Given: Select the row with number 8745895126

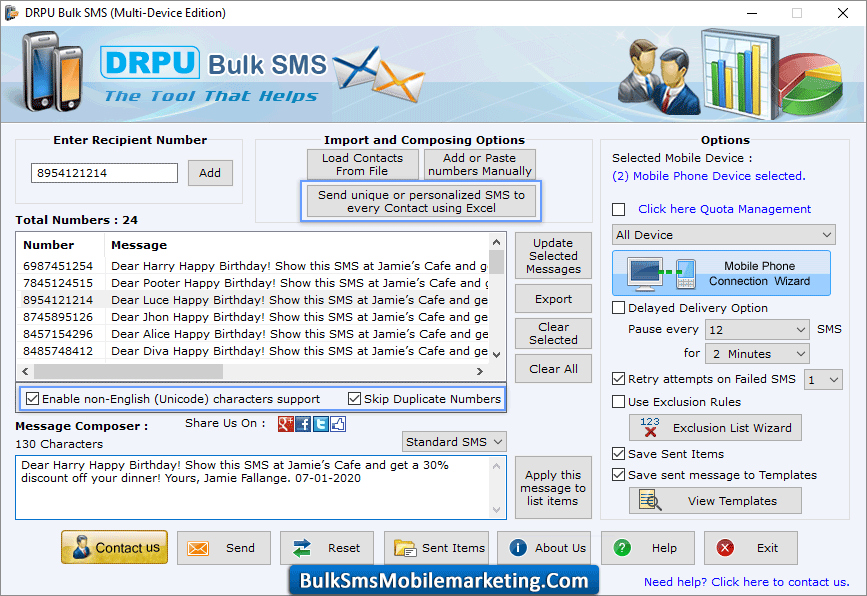Looking at the screenshot, I should tap(253, 317).
